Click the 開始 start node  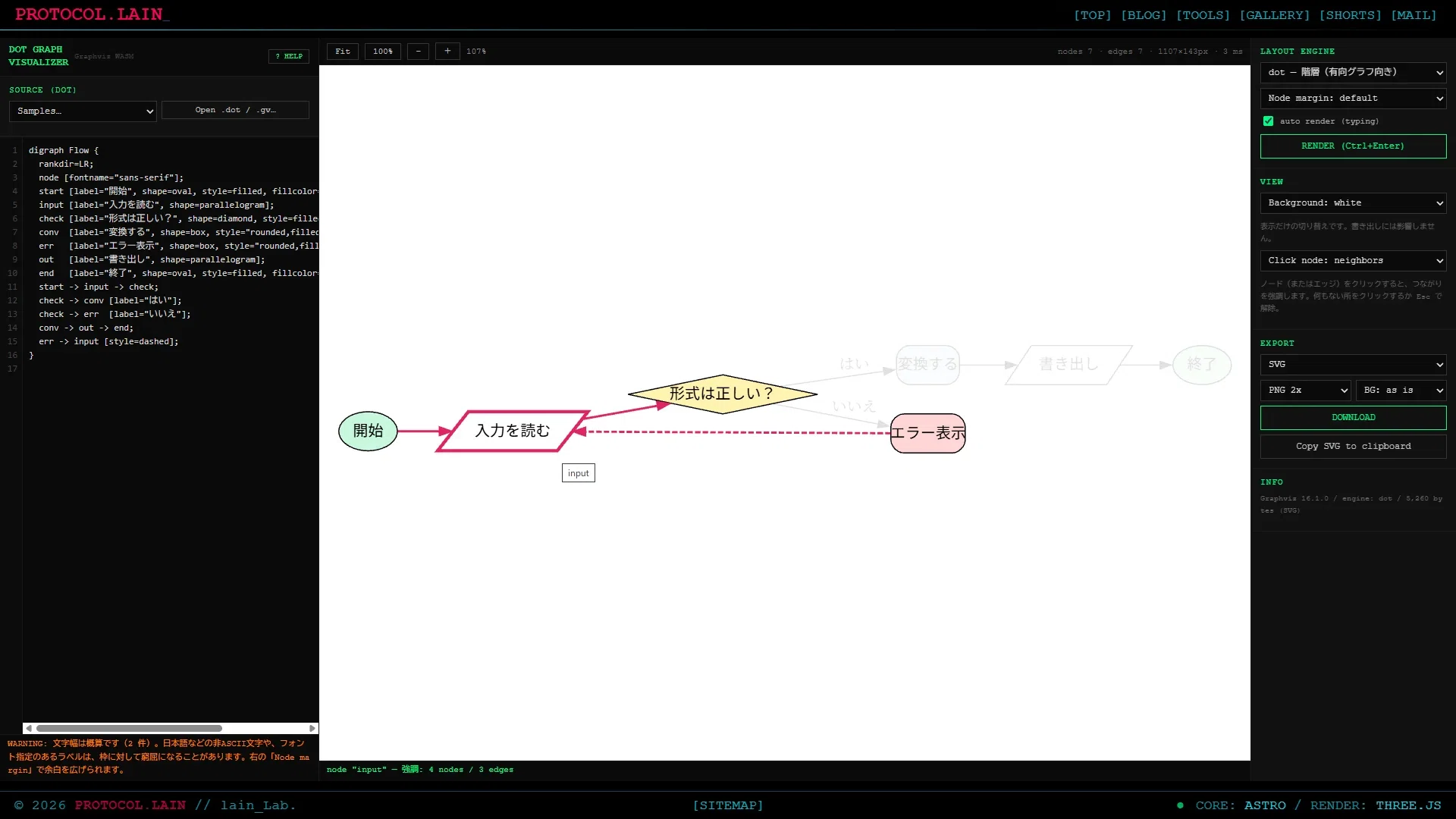[368, 431]
